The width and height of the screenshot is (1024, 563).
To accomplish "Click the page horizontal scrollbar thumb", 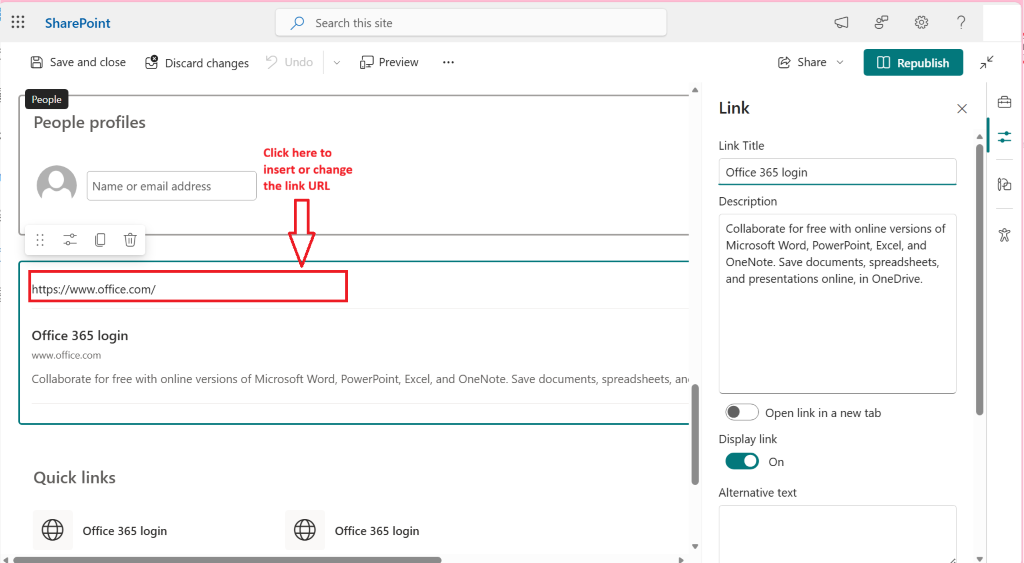I will point(227,560).
